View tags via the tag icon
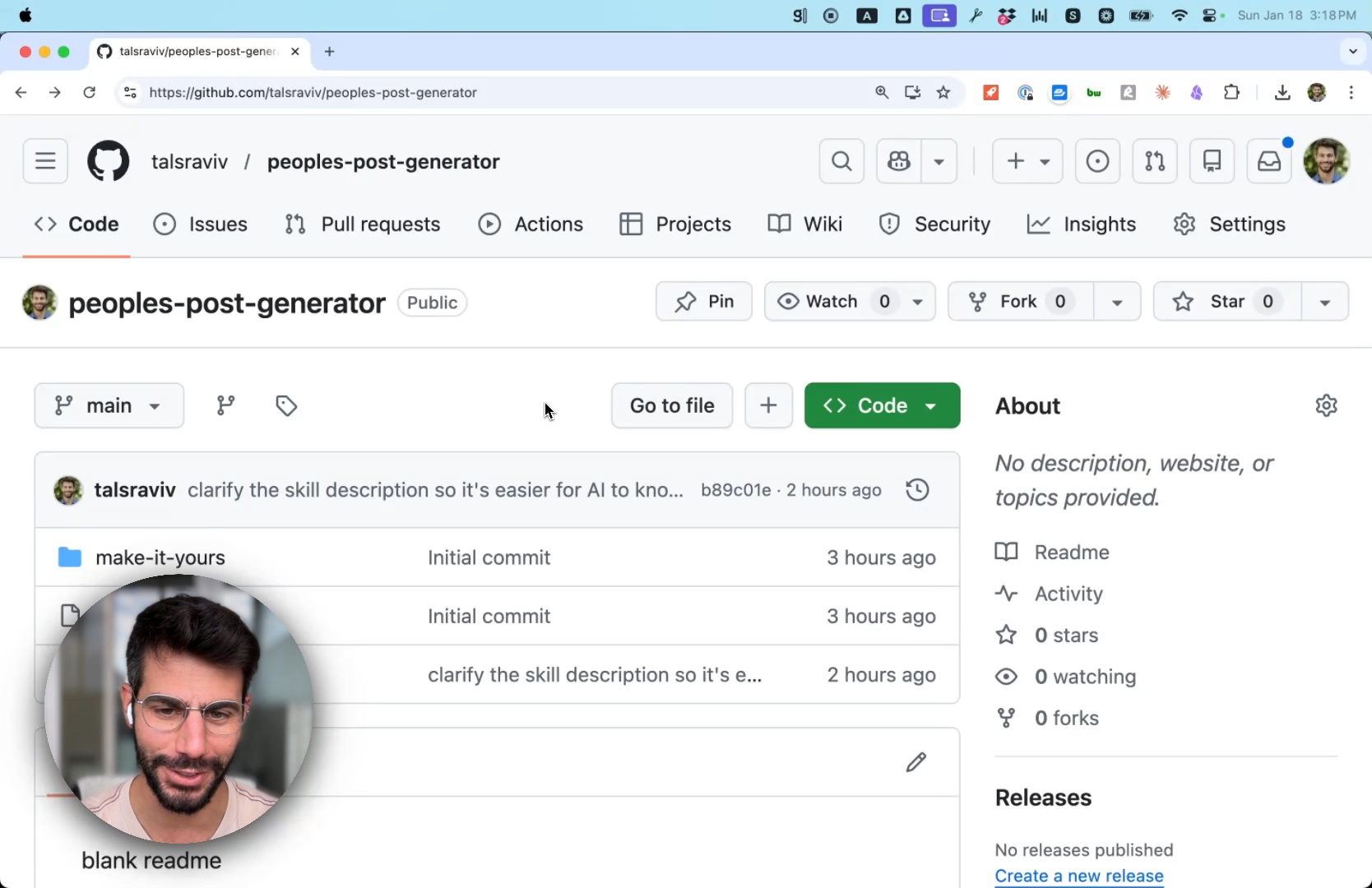 (286, 405)
